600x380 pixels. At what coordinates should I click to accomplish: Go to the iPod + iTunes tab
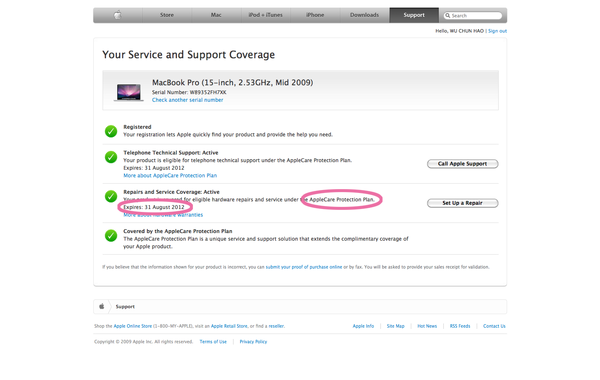pyautogui.click(x=266, y=15)
